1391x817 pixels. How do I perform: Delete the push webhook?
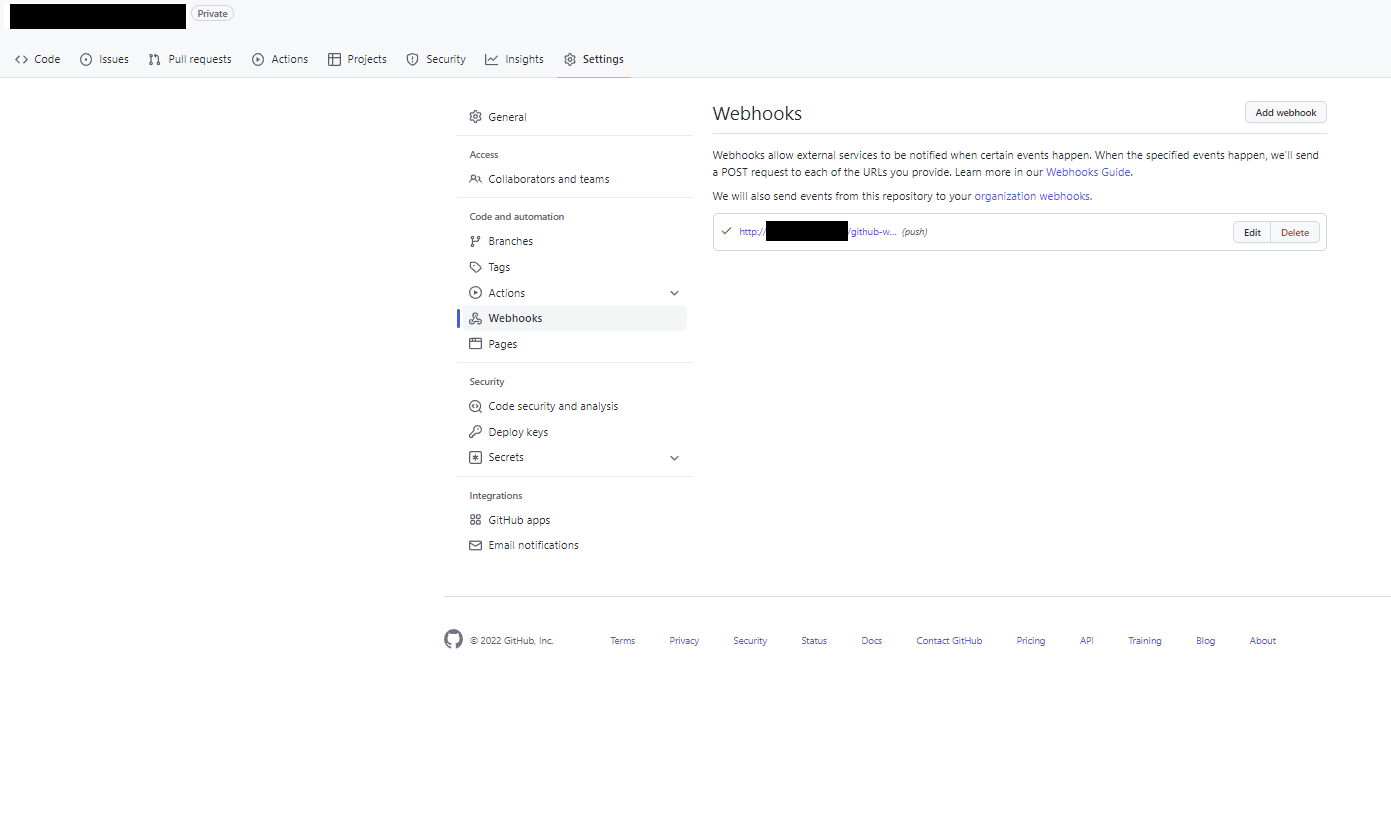(x=1295, y=232)
